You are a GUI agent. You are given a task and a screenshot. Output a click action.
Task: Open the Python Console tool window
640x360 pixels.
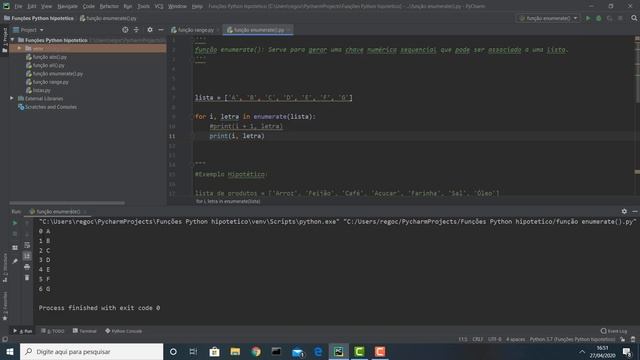[x=123, y=331]
